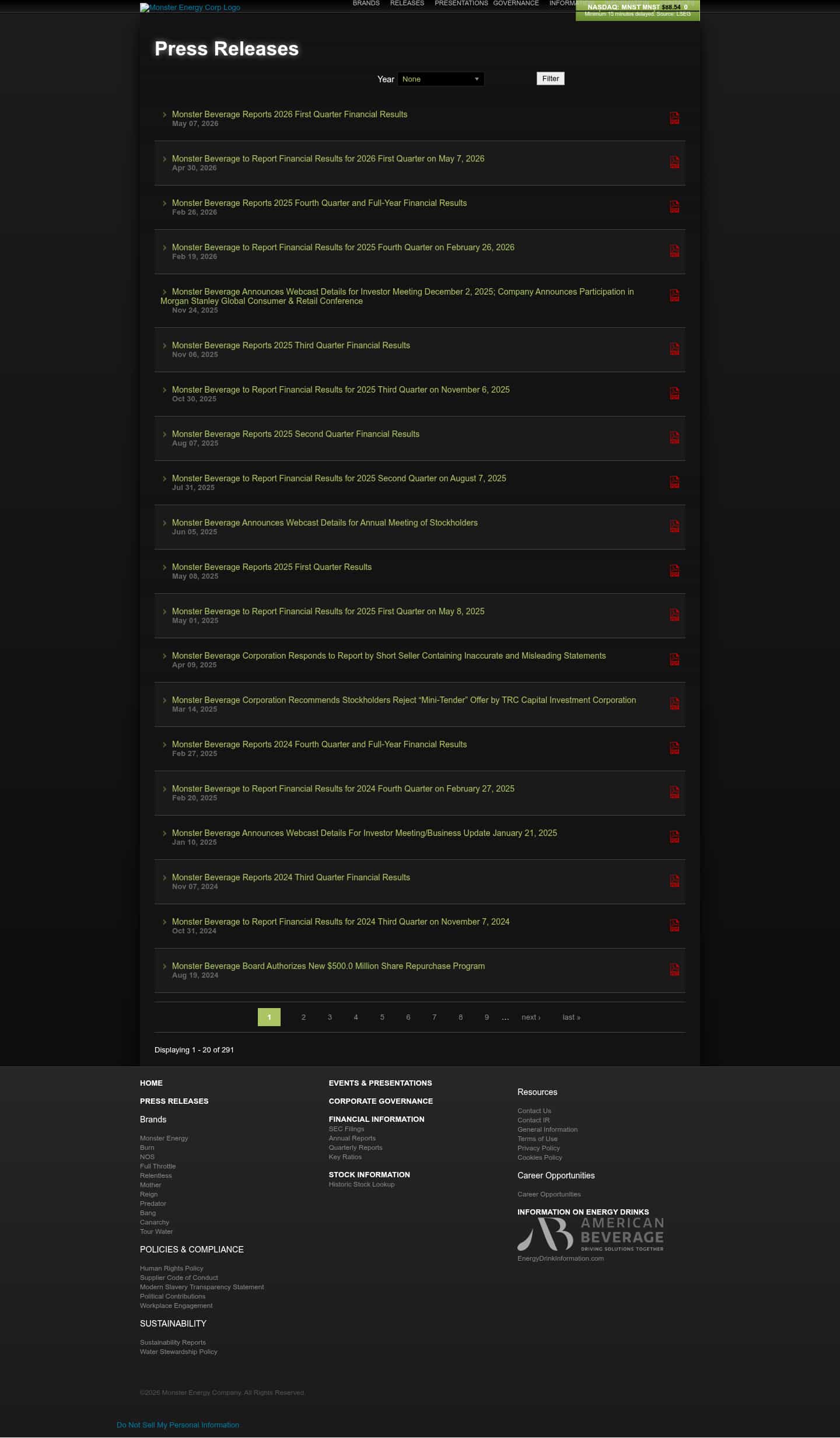Image resolution: width=840 pixels, height=1438 pixels.
Task: Open PDF icon for Oct 30, 2025 release
Action: (x=674, y=393)
